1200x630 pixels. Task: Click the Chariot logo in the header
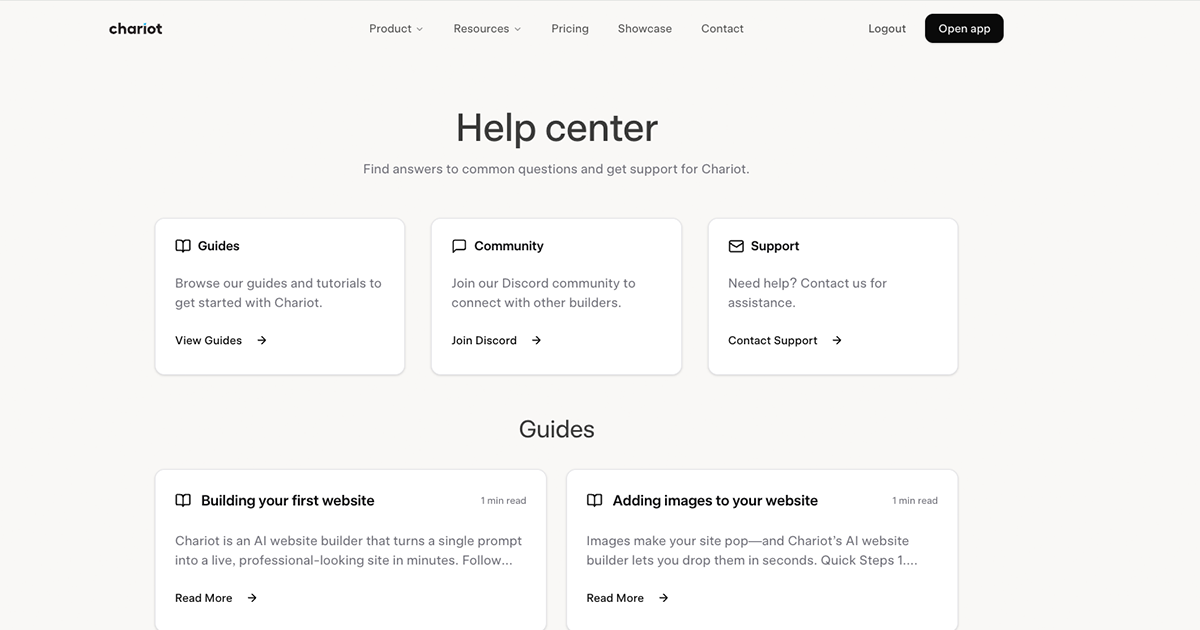[135, 28]
